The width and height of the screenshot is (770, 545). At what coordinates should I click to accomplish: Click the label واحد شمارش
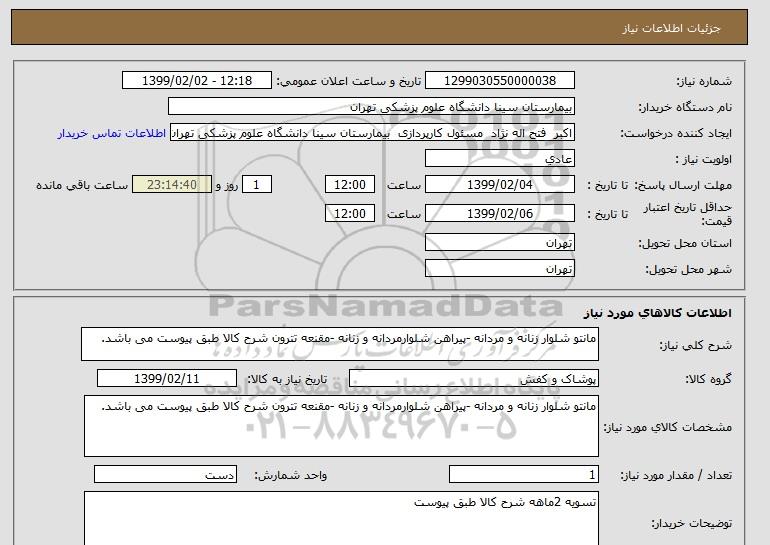pyautogui.click(x=291, y=475)
